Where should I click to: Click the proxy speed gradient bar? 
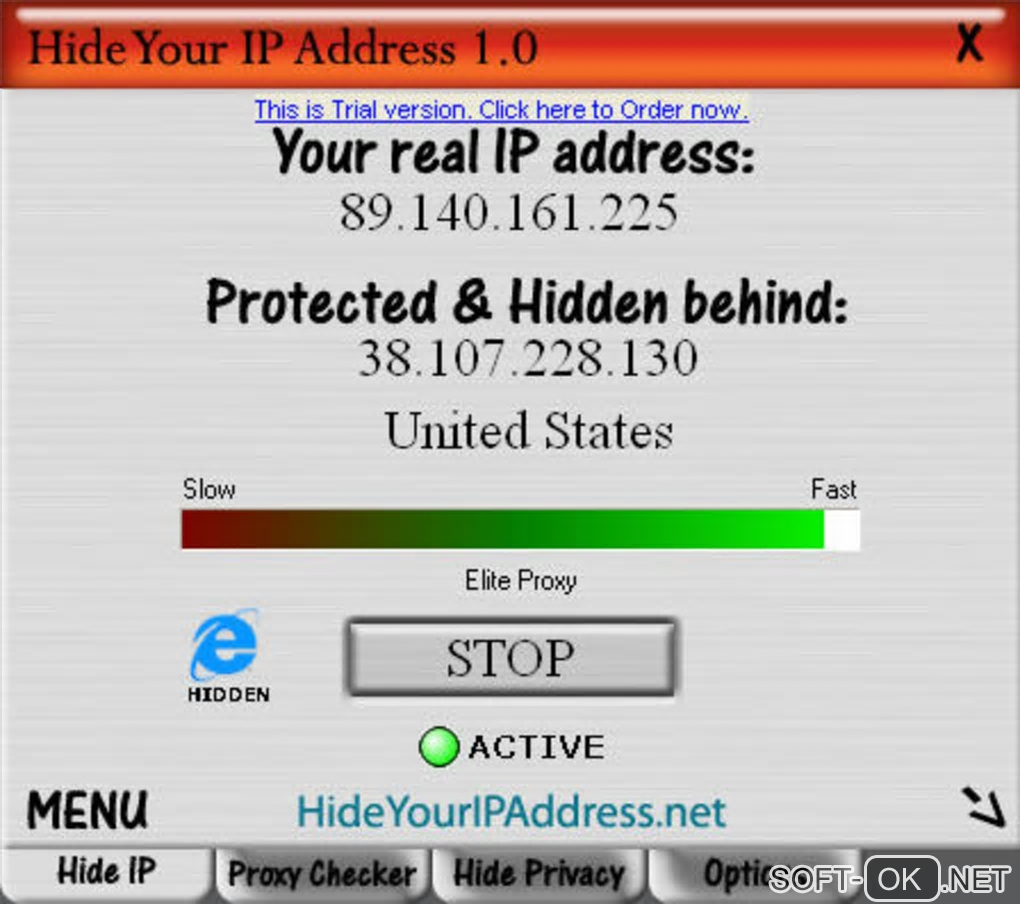pyautogui.click(x=520, y=529)
